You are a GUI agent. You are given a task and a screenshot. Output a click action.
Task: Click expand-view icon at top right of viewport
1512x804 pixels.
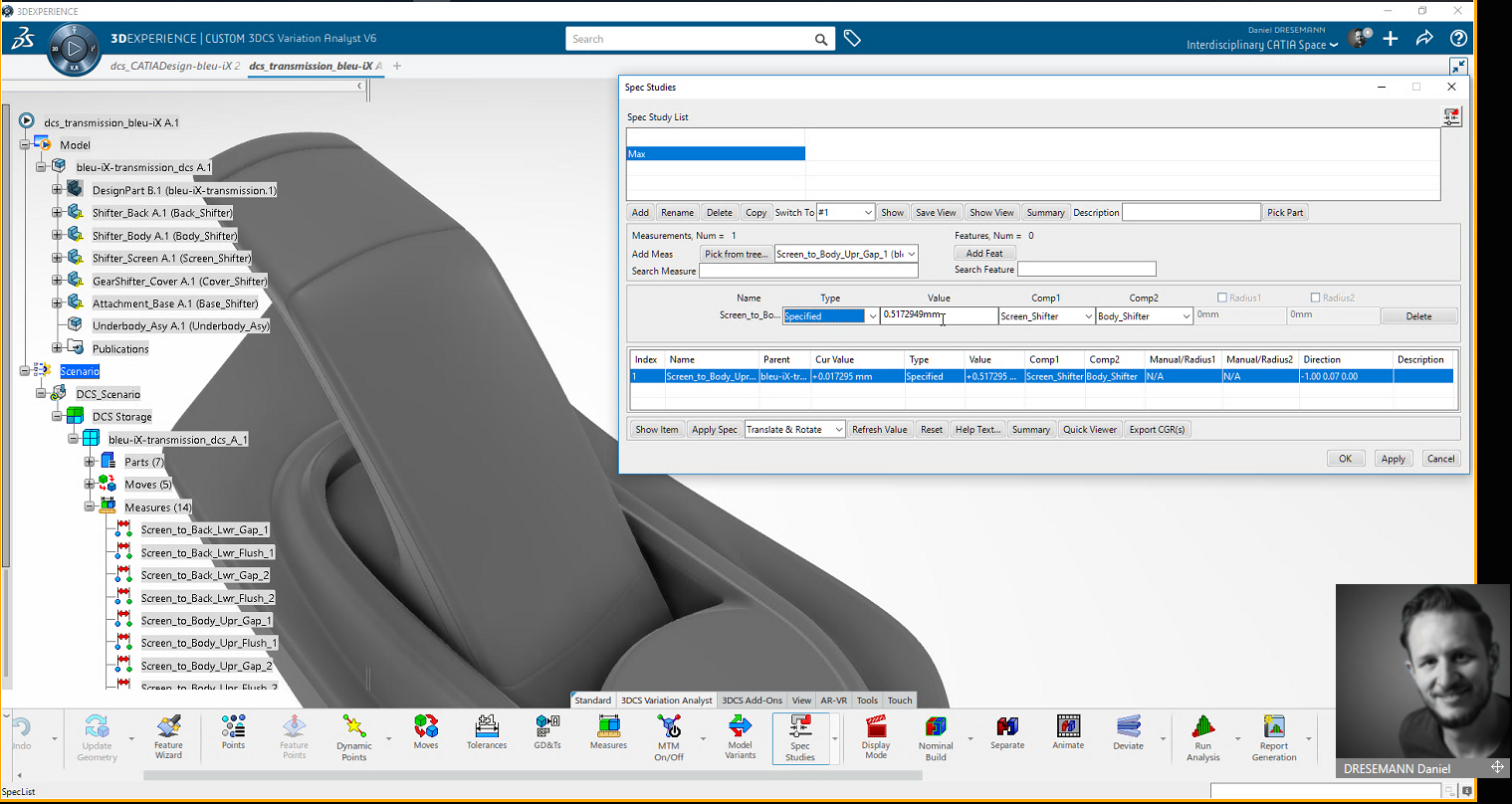click(1458, 66)
